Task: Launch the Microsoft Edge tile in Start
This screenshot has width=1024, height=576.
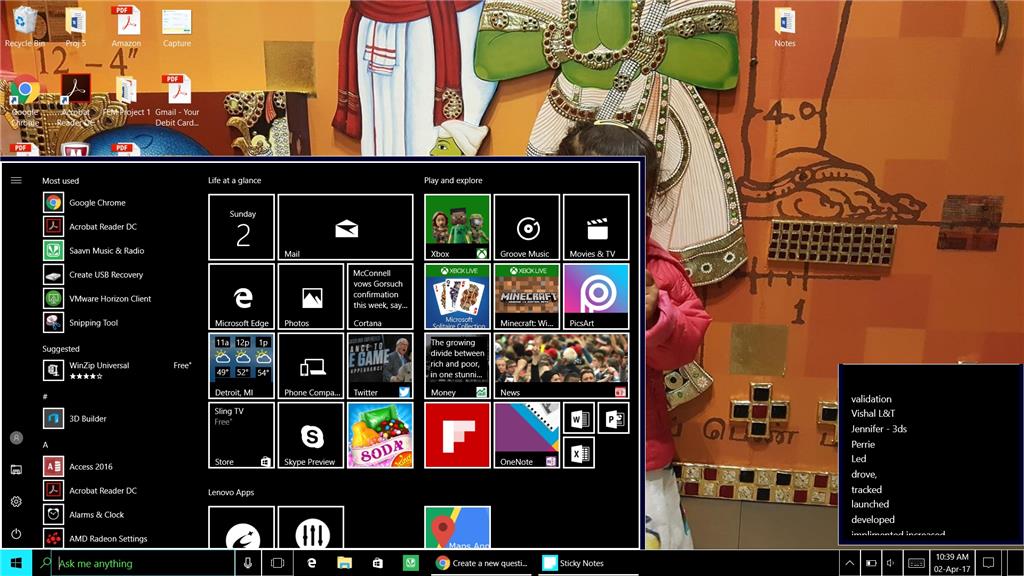Action: point(242,296)
